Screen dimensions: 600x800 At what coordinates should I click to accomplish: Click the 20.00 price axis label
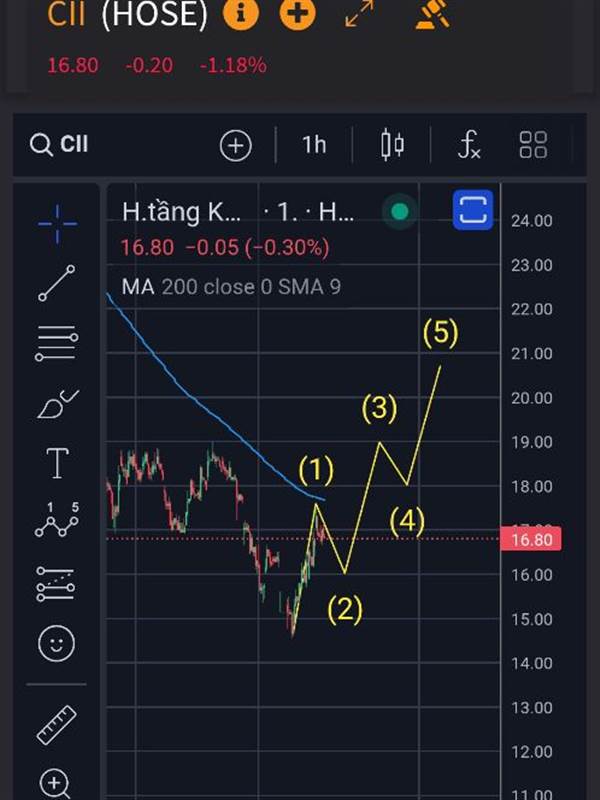pos(532,398)
